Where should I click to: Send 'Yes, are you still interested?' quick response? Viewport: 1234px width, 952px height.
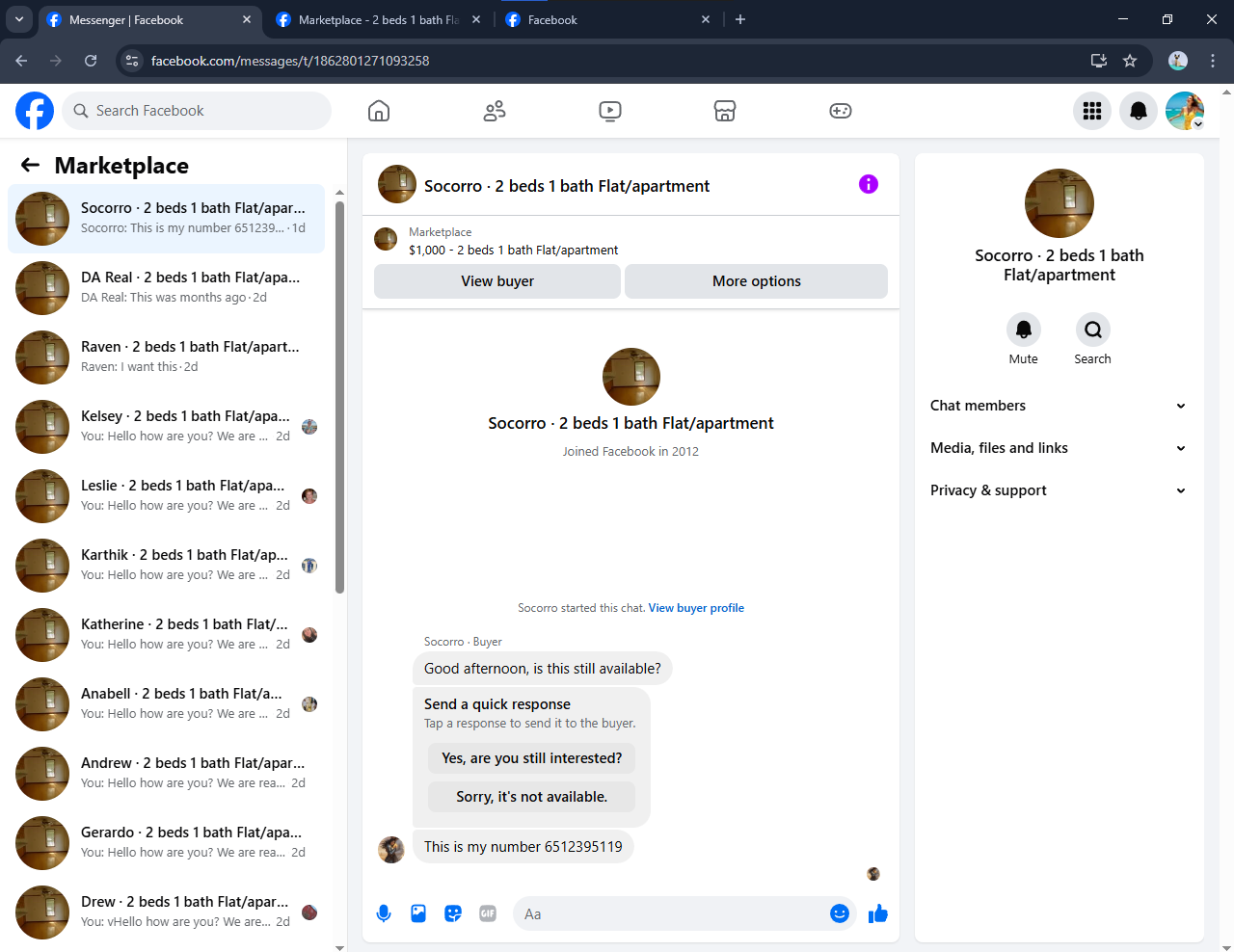pos(531,758)
